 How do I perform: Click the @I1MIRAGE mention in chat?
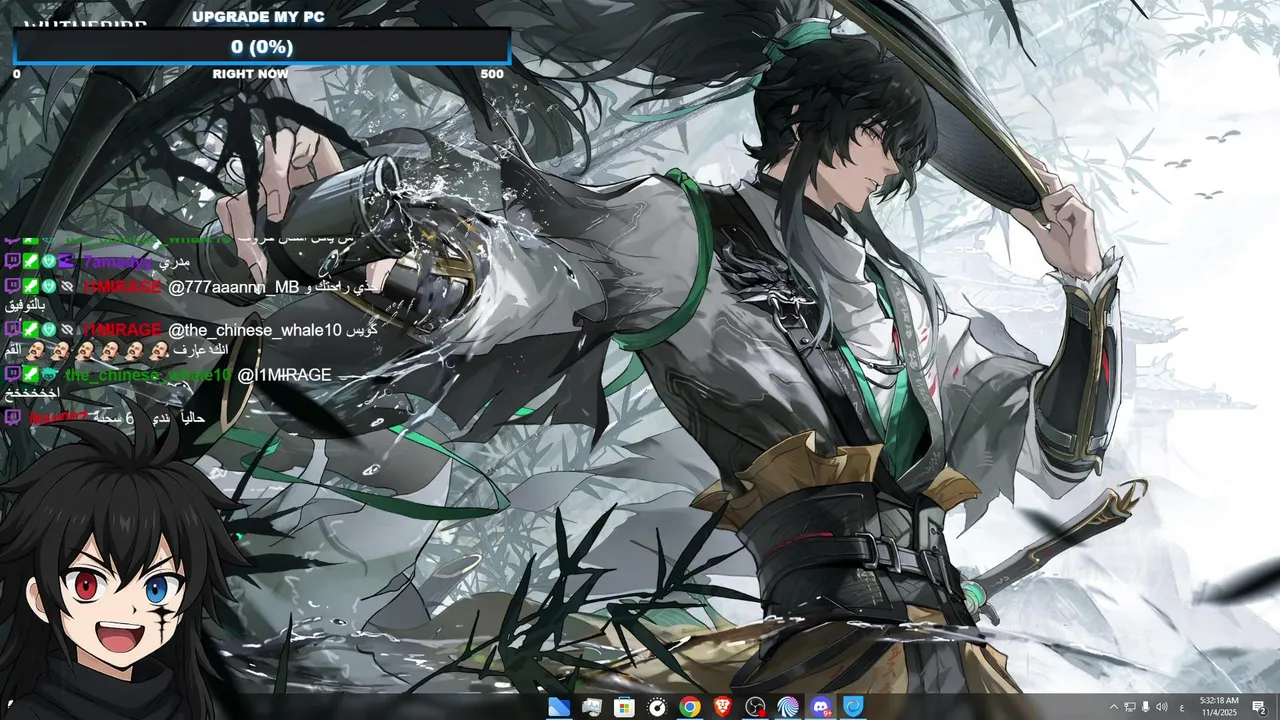point(284,375)
